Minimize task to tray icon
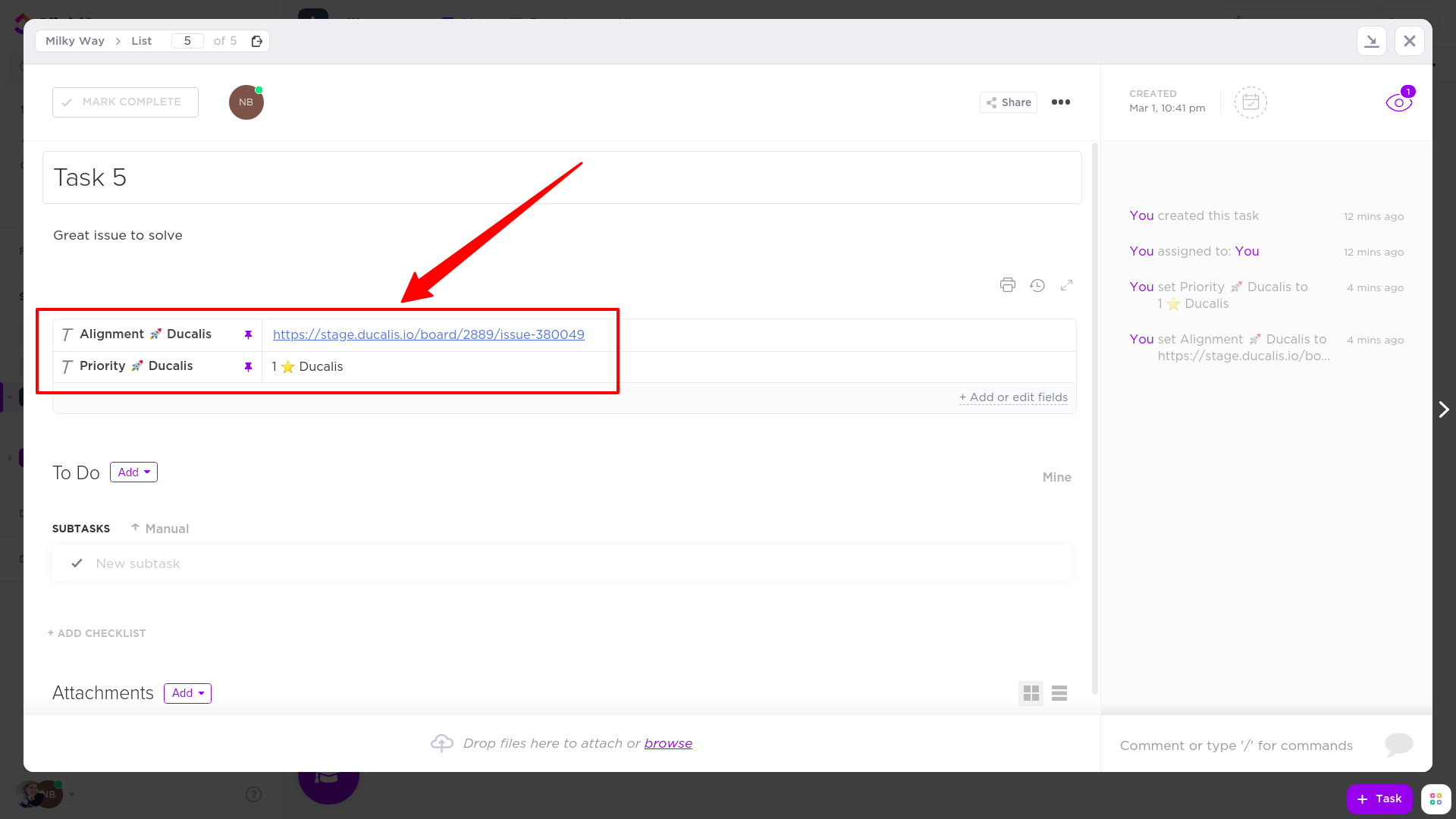This screenshot has height=819, width=1456. coord(1372,41)
